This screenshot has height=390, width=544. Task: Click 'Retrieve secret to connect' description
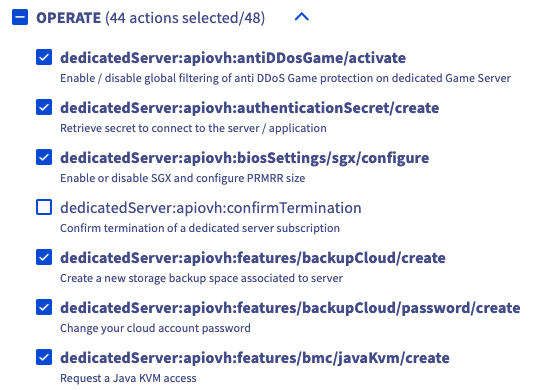pos(193,128)
